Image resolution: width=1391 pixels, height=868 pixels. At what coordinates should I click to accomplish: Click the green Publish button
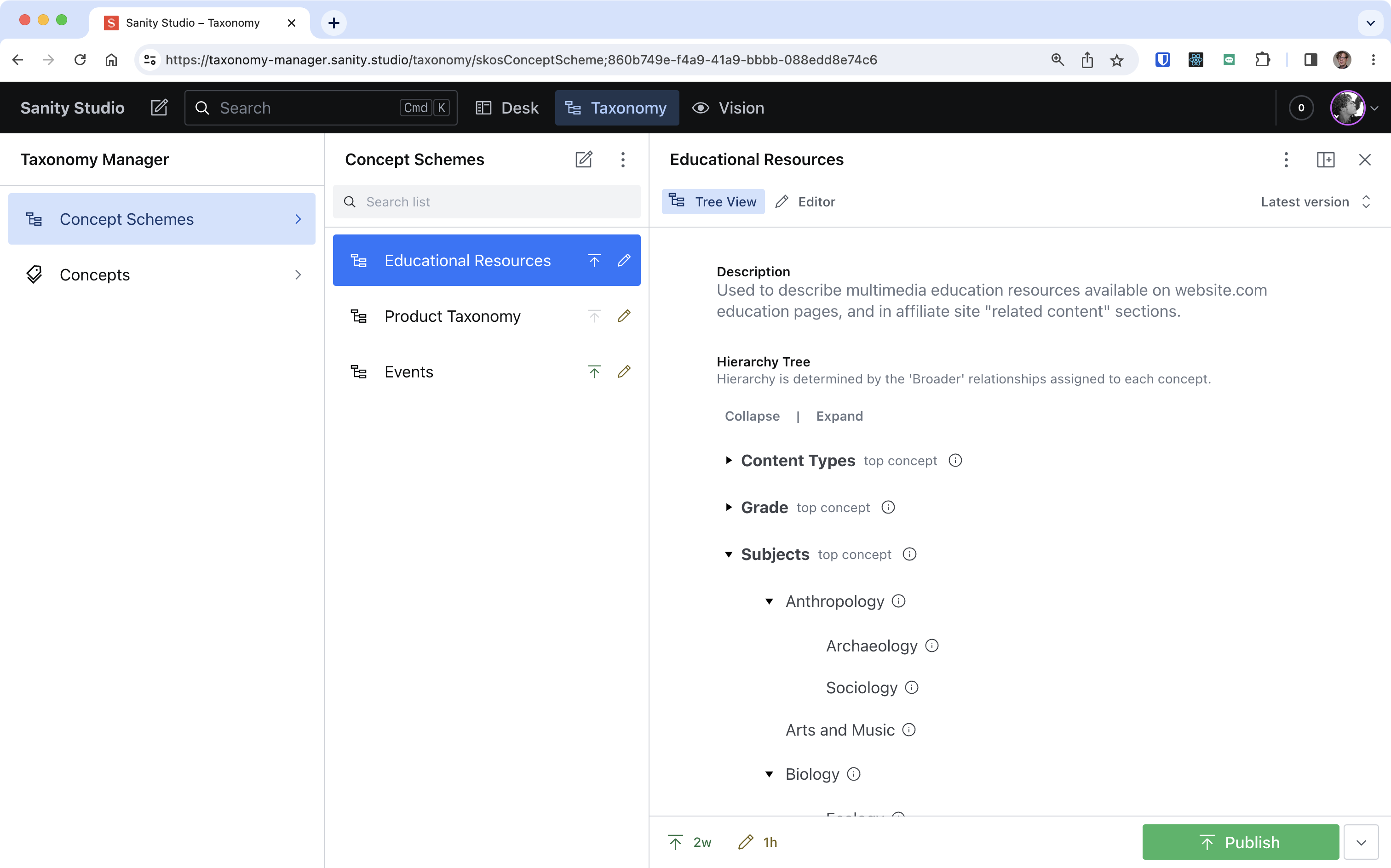pos(1240,842)
